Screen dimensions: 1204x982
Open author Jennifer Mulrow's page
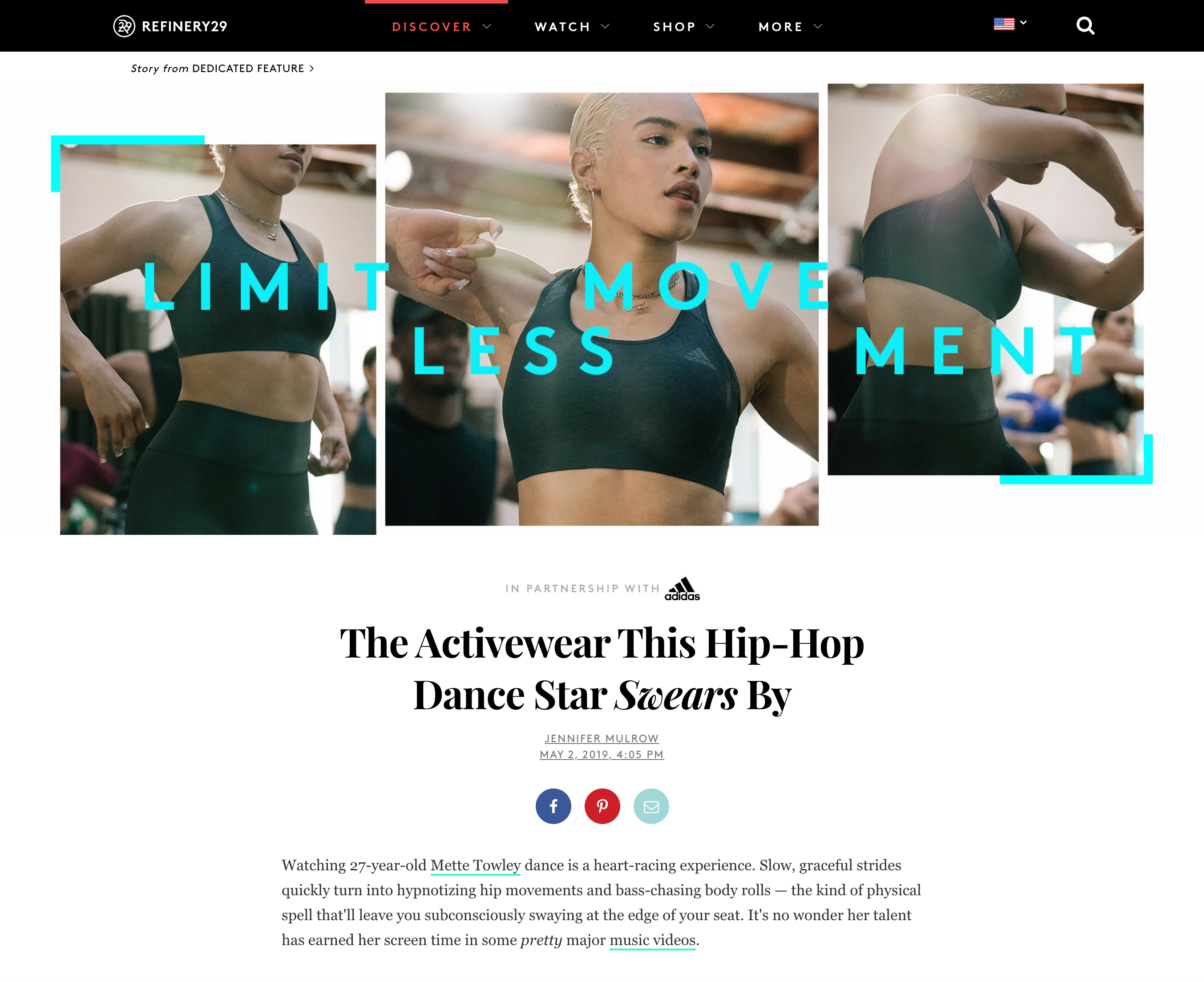point(602,738)
